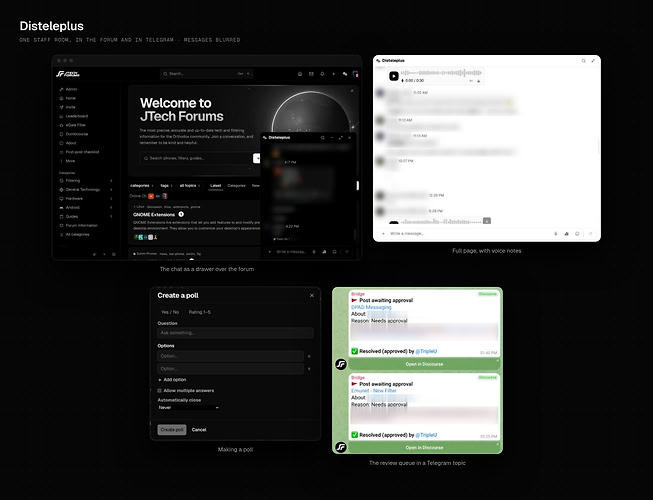The image size is (653, 500).
Task: Click the first Open in Discourse button
Action: tap(424, 364)
